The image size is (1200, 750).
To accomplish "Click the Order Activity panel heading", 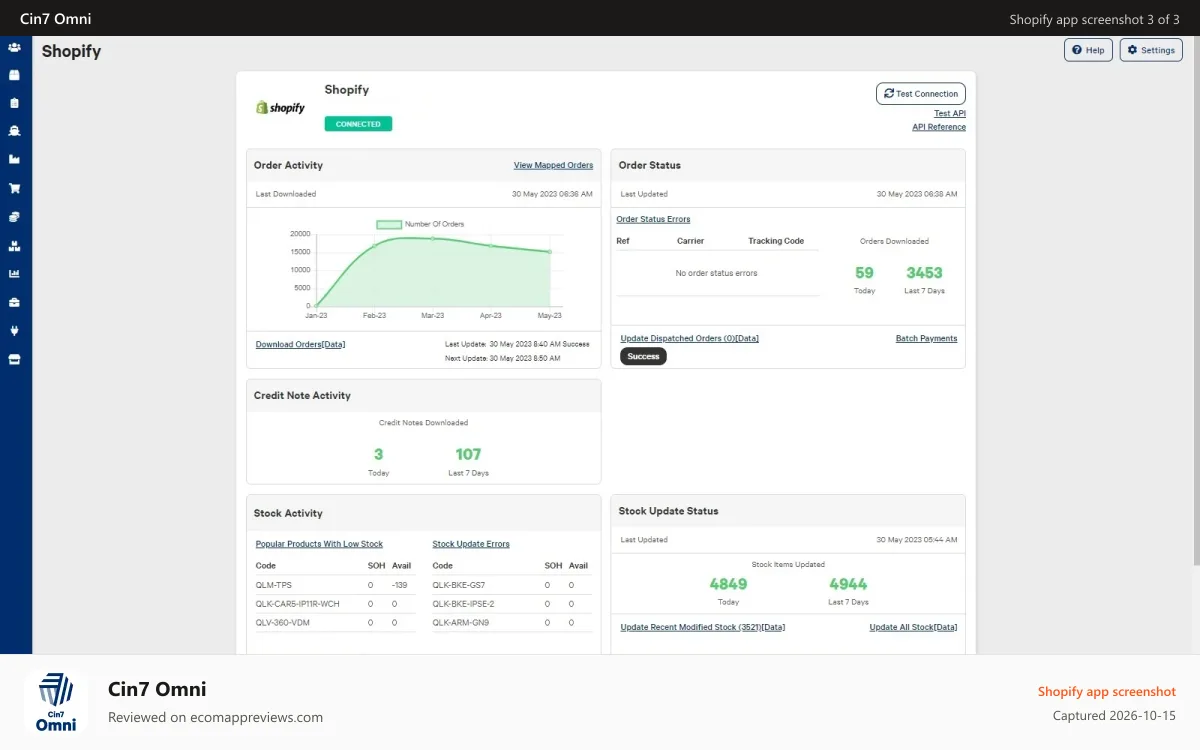I will click(x=288, y=165).
